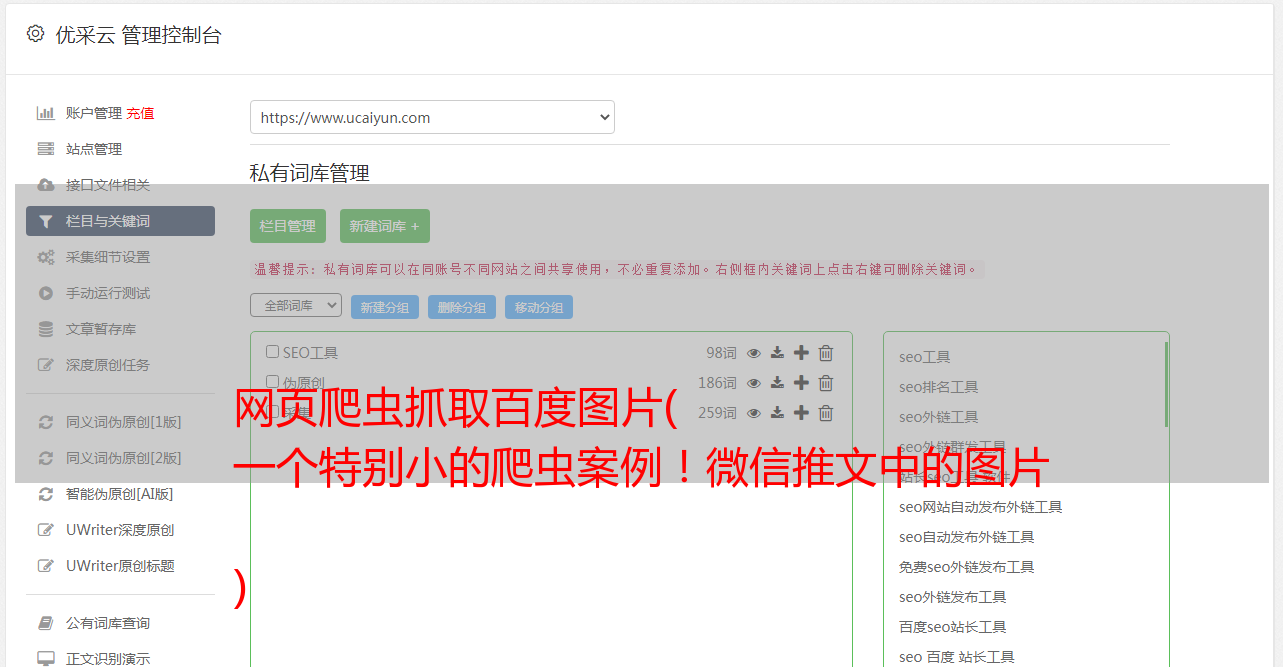Viewport: 1283px width, 667px height.
Task: Click the eye icon in the 259词 row
Action: click(754, 413)
